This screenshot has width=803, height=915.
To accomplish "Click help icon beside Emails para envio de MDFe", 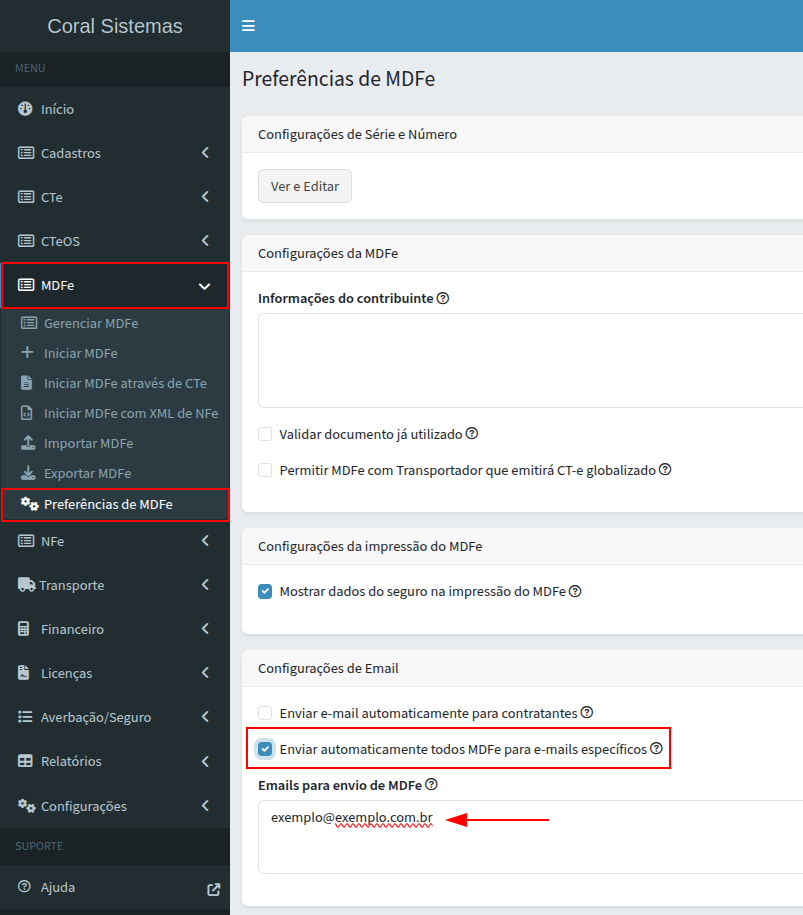I will tap(431, 785).
